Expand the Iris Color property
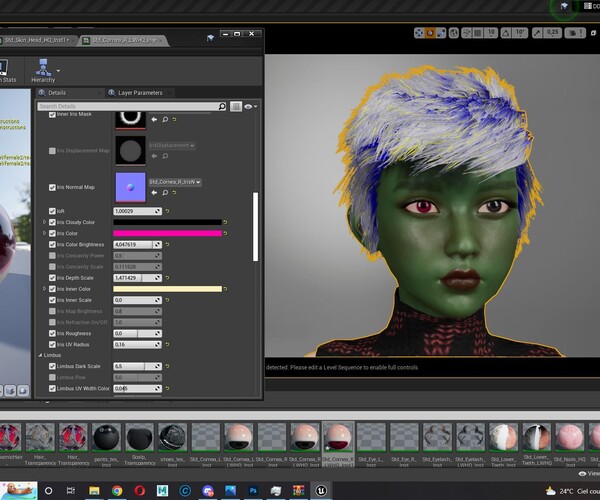This screenshot has width=600, height=500. tap(44, 233)
